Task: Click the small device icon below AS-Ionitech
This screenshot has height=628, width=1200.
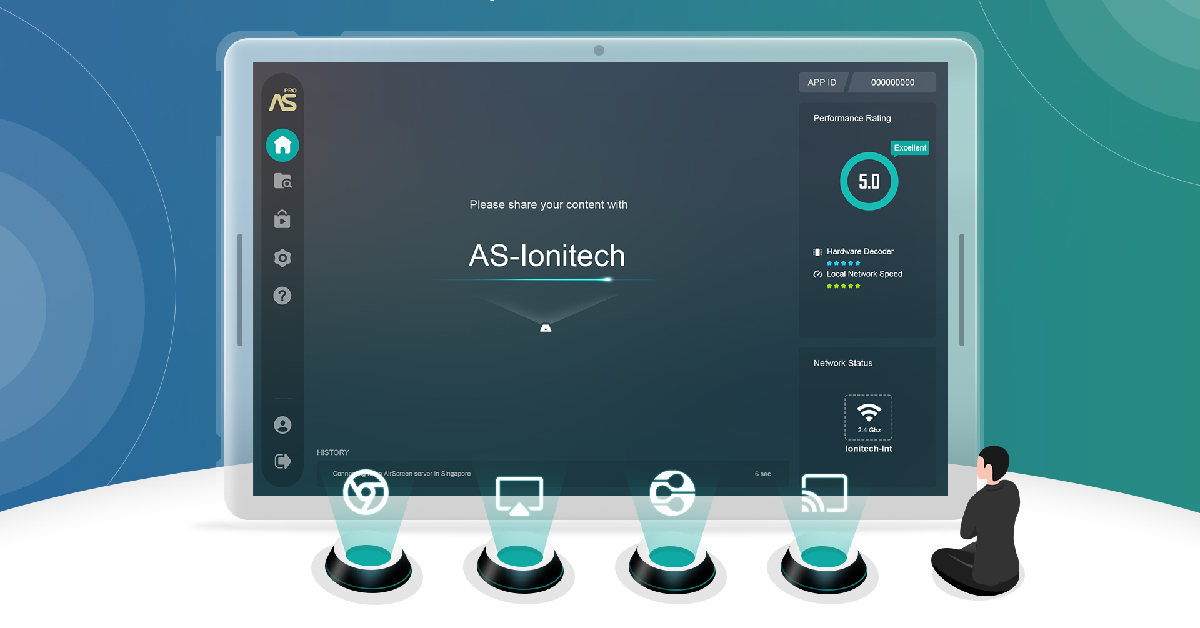Action: (x=546, y=327)
